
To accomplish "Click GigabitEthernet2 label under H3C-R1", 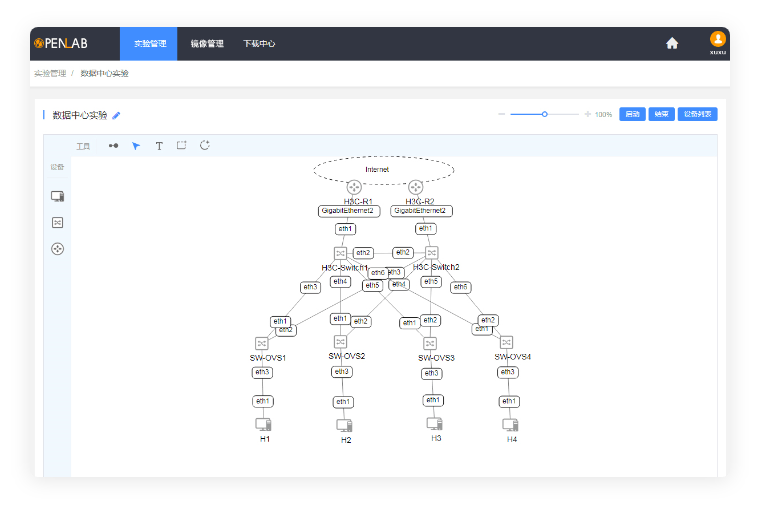I will click(348, 211).
